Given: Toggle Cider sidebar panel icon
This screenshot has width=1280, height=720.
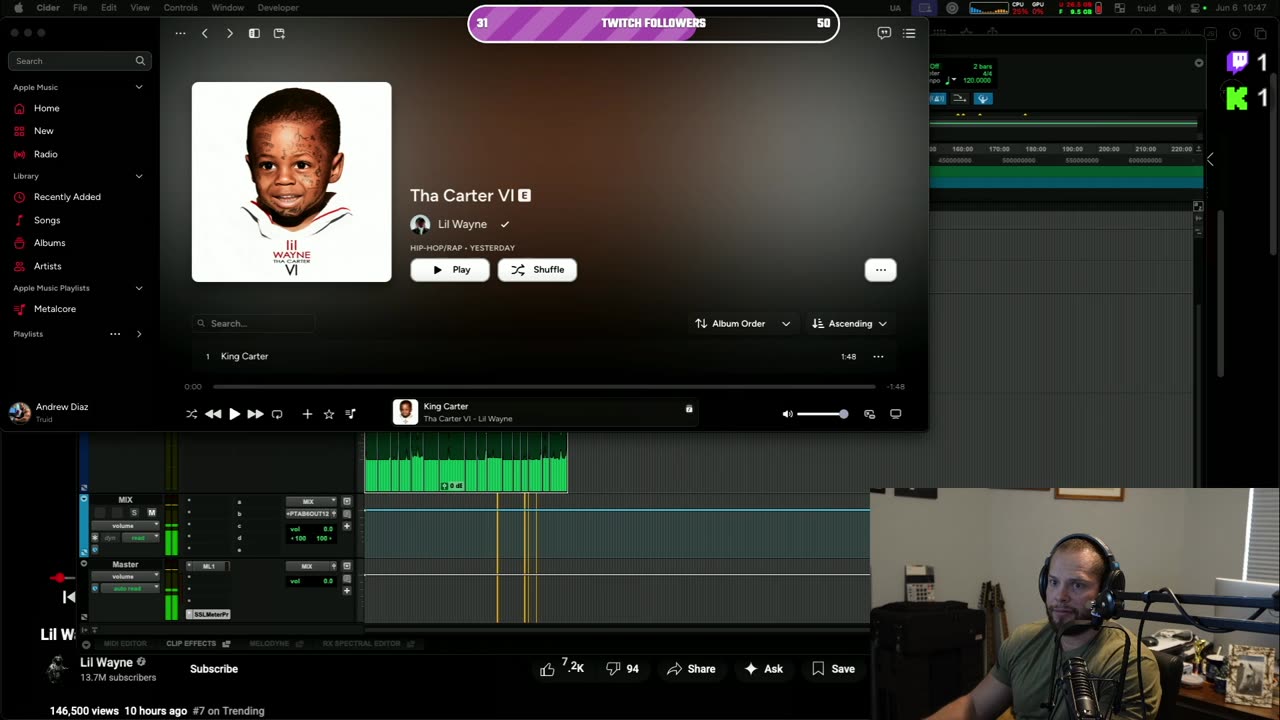Looking at the screenshot, I should [x=254, y=33].
